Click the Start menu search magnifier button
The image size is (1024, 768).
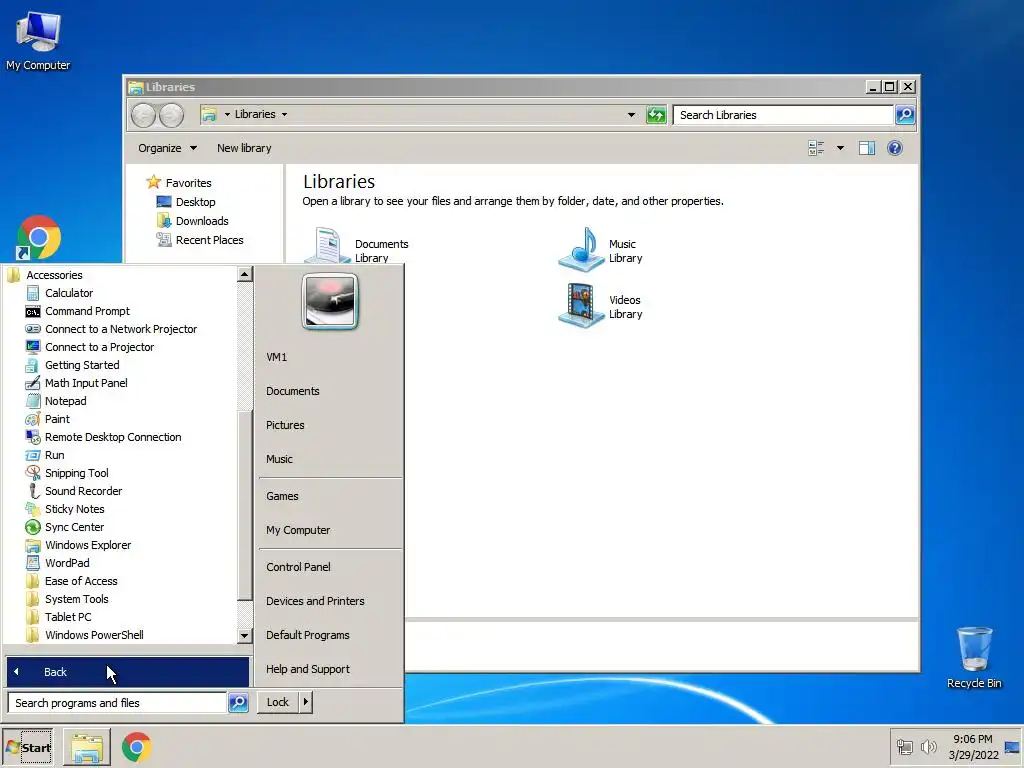[238, 703]
